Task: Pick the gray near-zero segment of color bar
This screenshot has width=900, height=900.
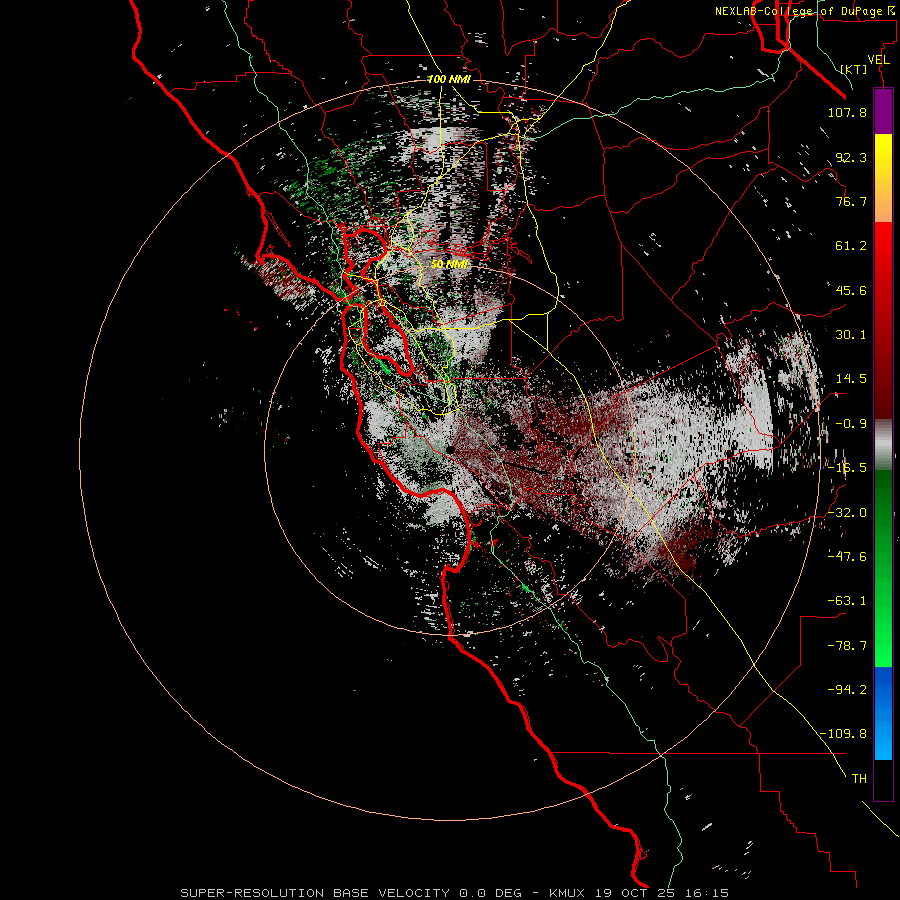Action: 883,445
